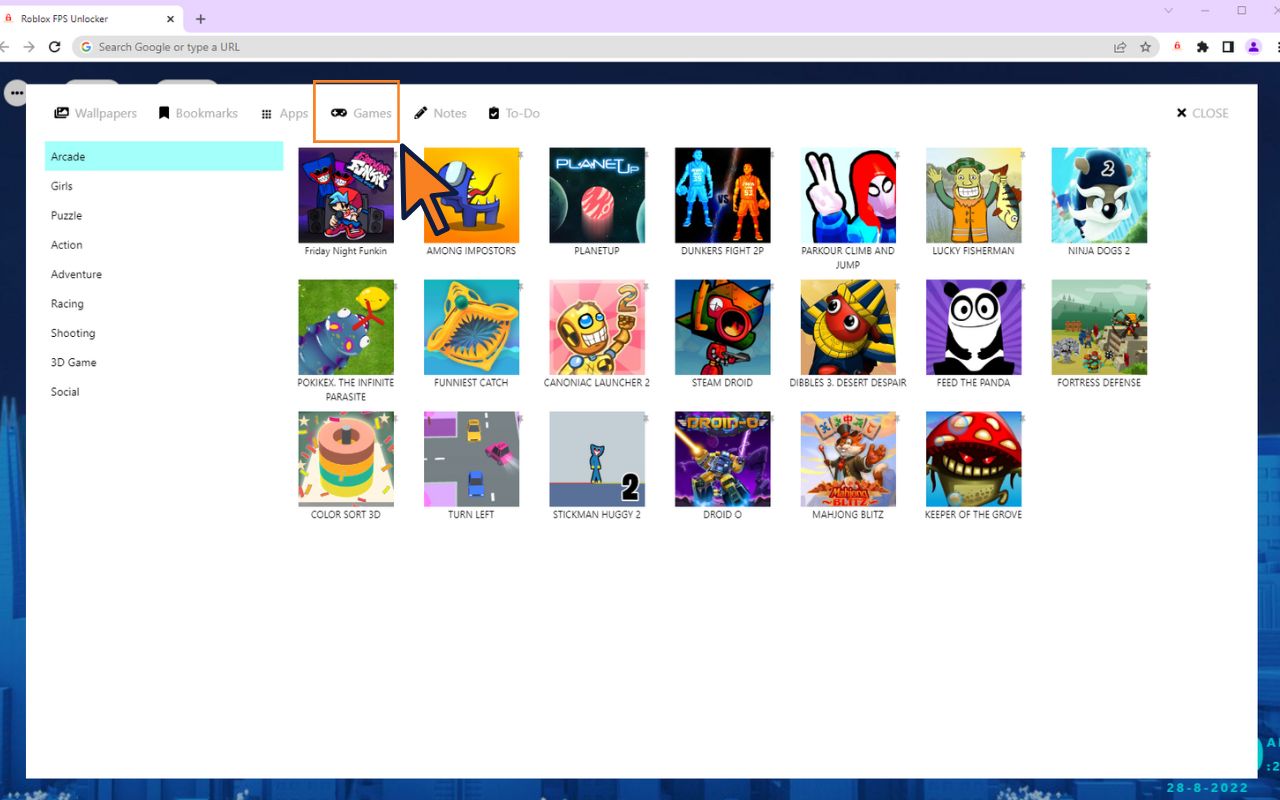
Task: Open Dunkers Fight 2P game
Action: click(722, 196)
